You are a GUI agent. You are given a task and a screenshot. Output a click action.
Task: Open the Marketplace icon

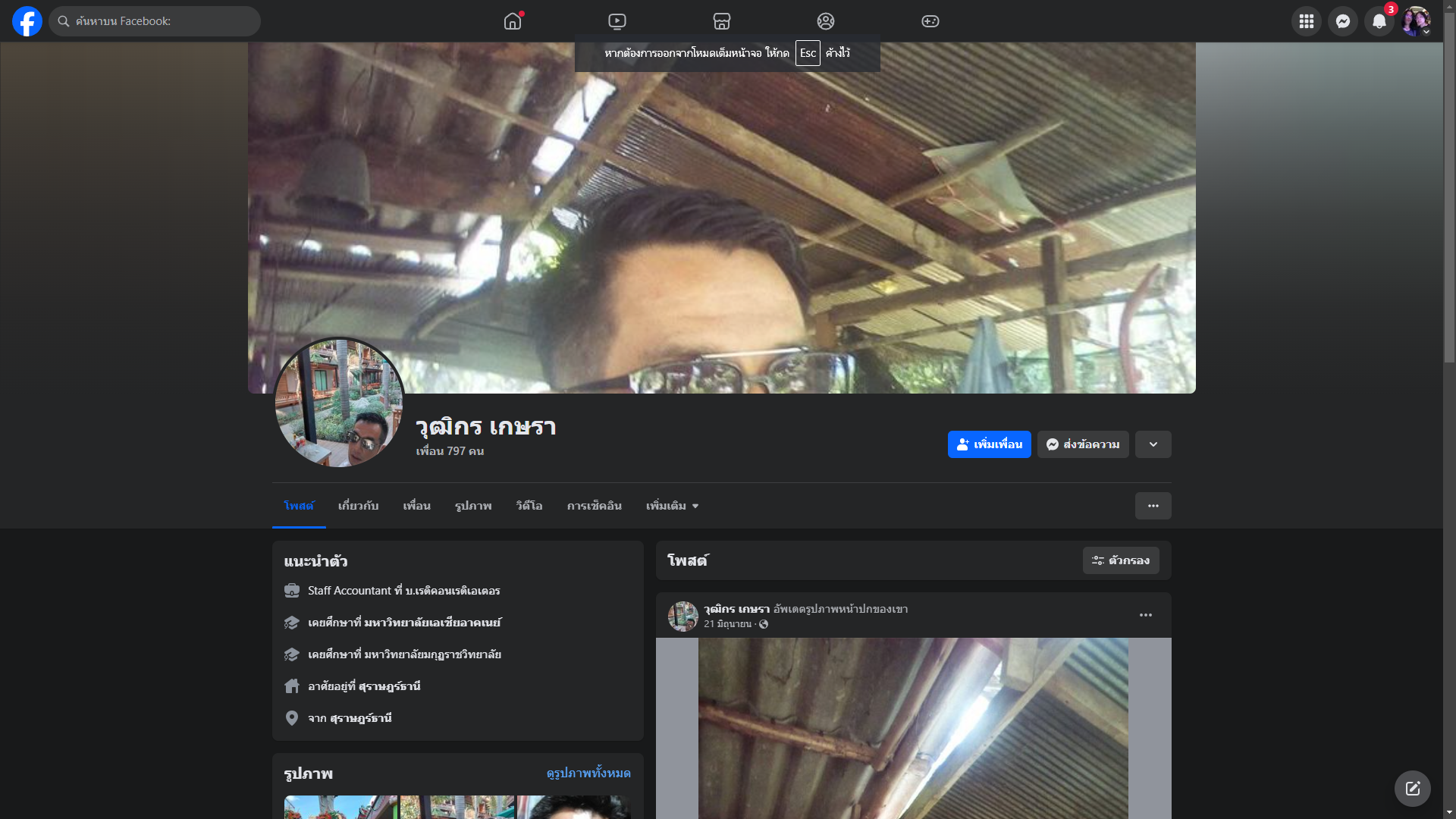[721, 21]
